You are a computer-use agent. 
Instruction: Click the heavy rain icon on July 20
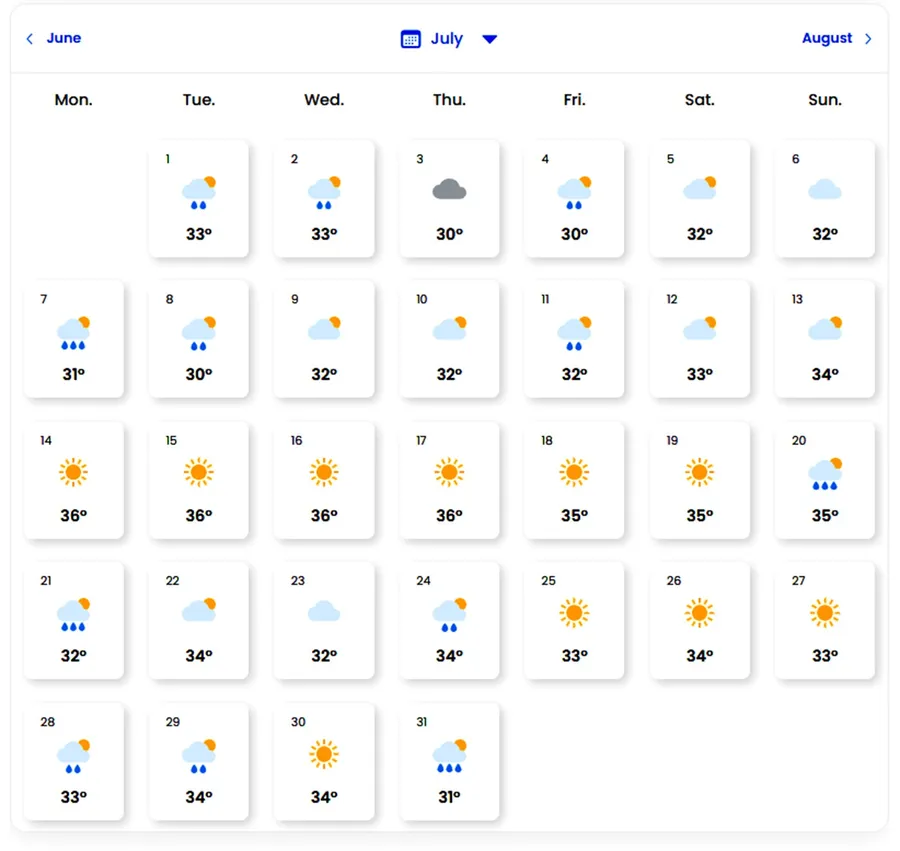pyautogui.click(x=825, y=473)
